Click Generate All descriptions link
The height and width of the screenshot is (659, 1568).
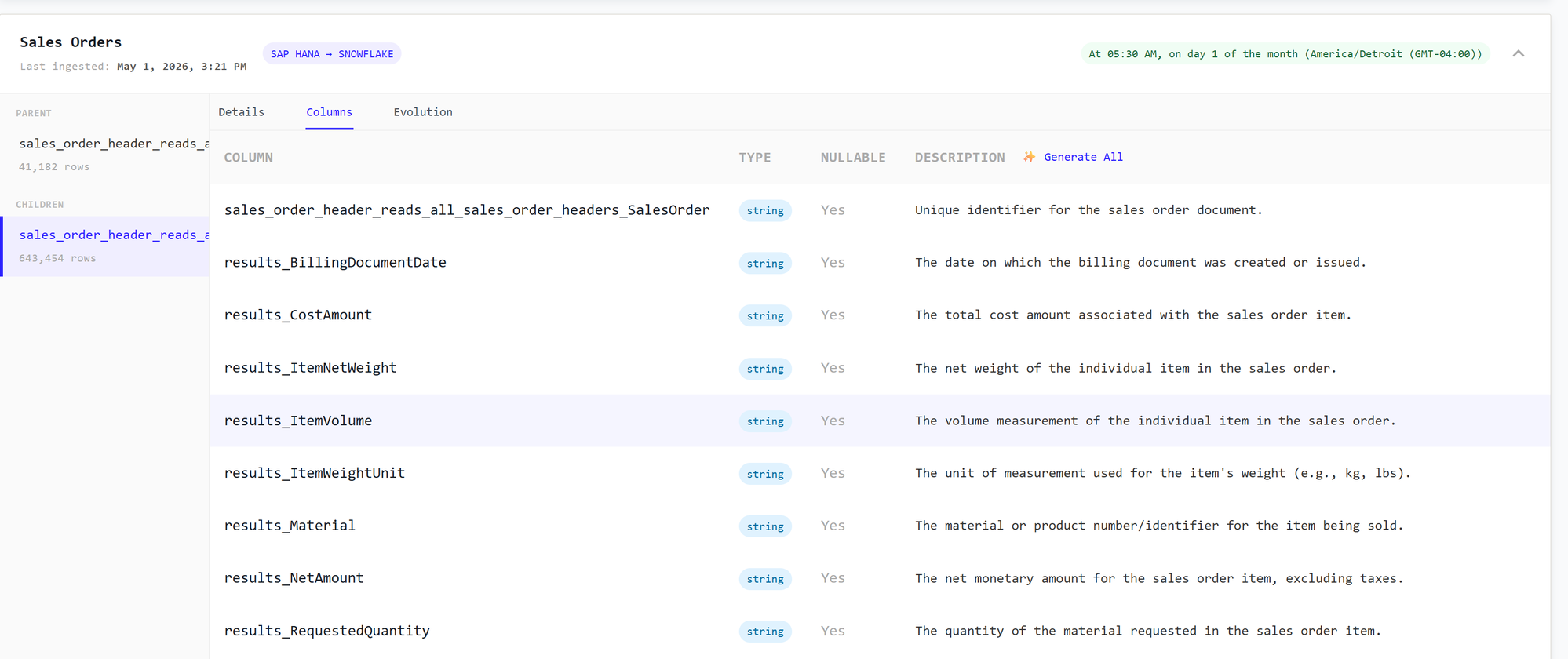point(1083,157)
